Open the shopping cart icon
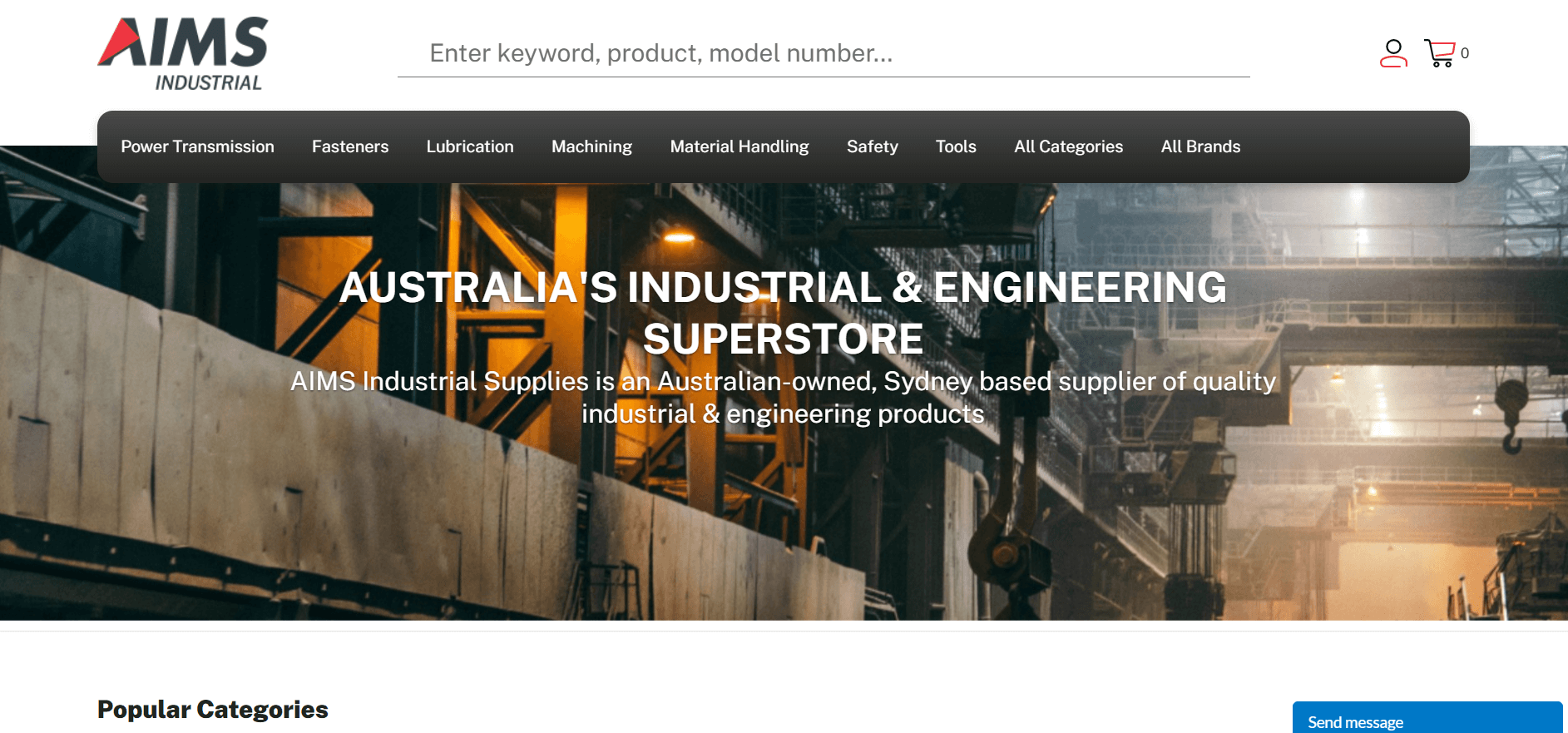 [1440, 53]
